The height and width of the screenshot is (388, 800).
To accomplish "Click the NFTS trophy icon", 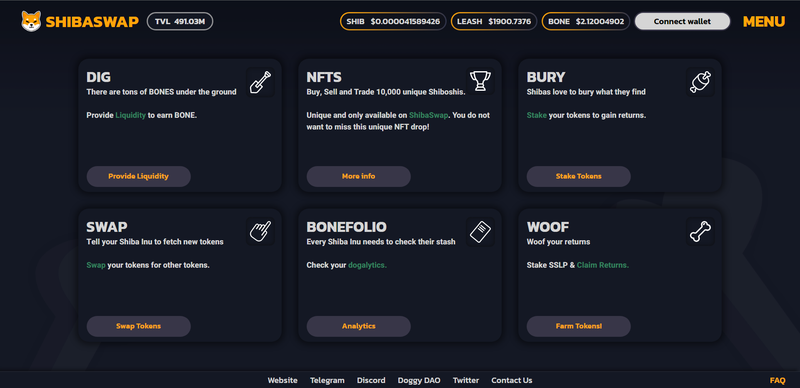I will 480,81.
